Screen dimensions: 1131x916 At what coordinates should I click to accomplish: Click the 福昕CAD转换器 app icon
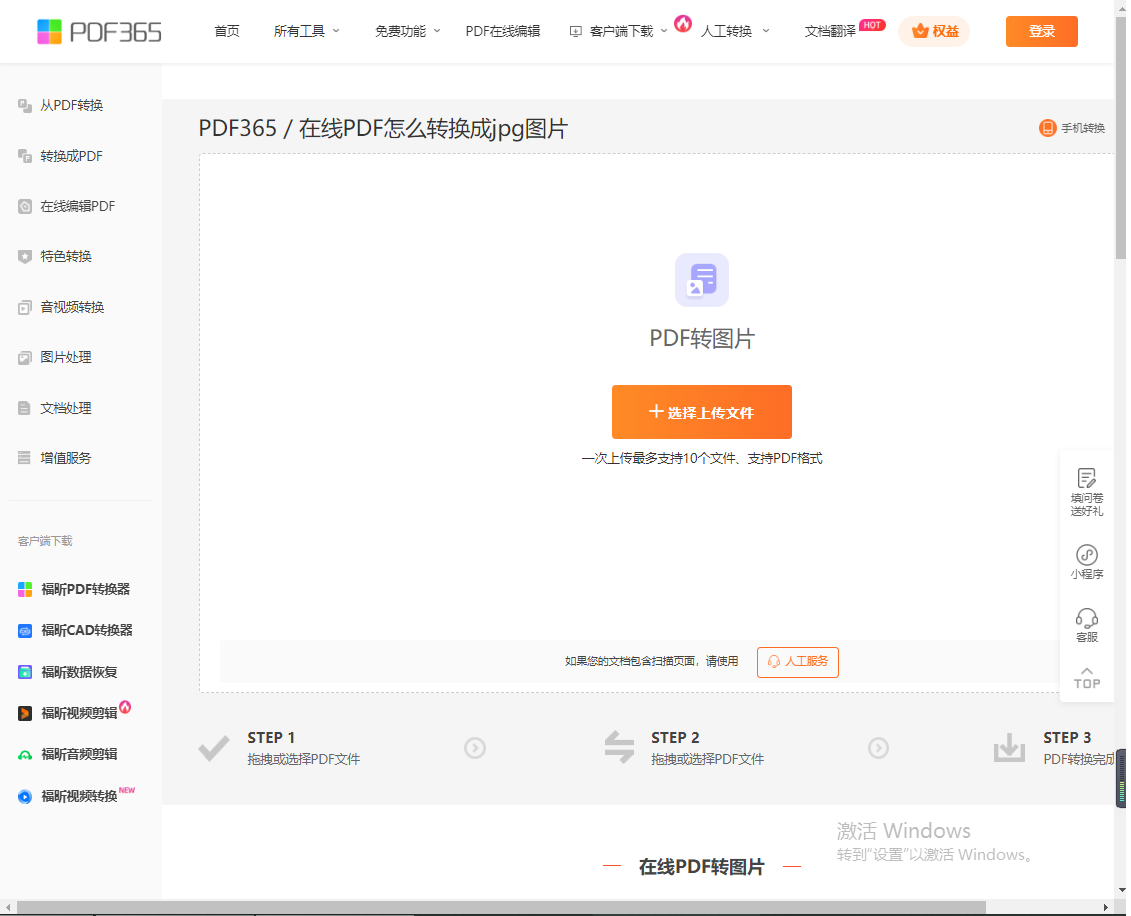coord(25,631)
